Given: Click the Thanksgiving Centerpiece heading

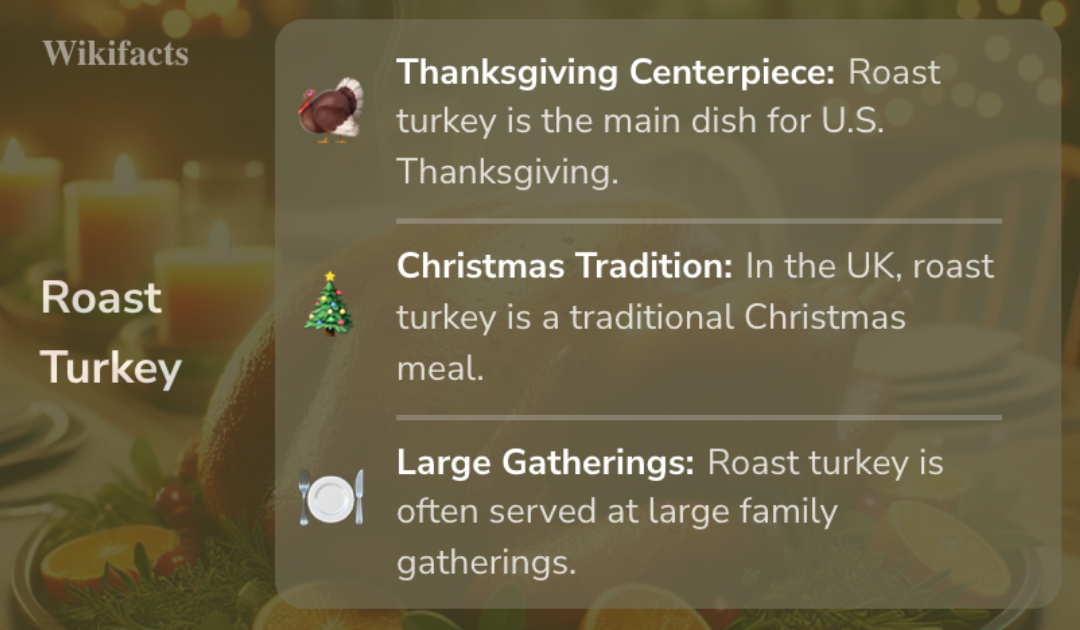Looking at the screenshot, I should [x=616, y=72].
